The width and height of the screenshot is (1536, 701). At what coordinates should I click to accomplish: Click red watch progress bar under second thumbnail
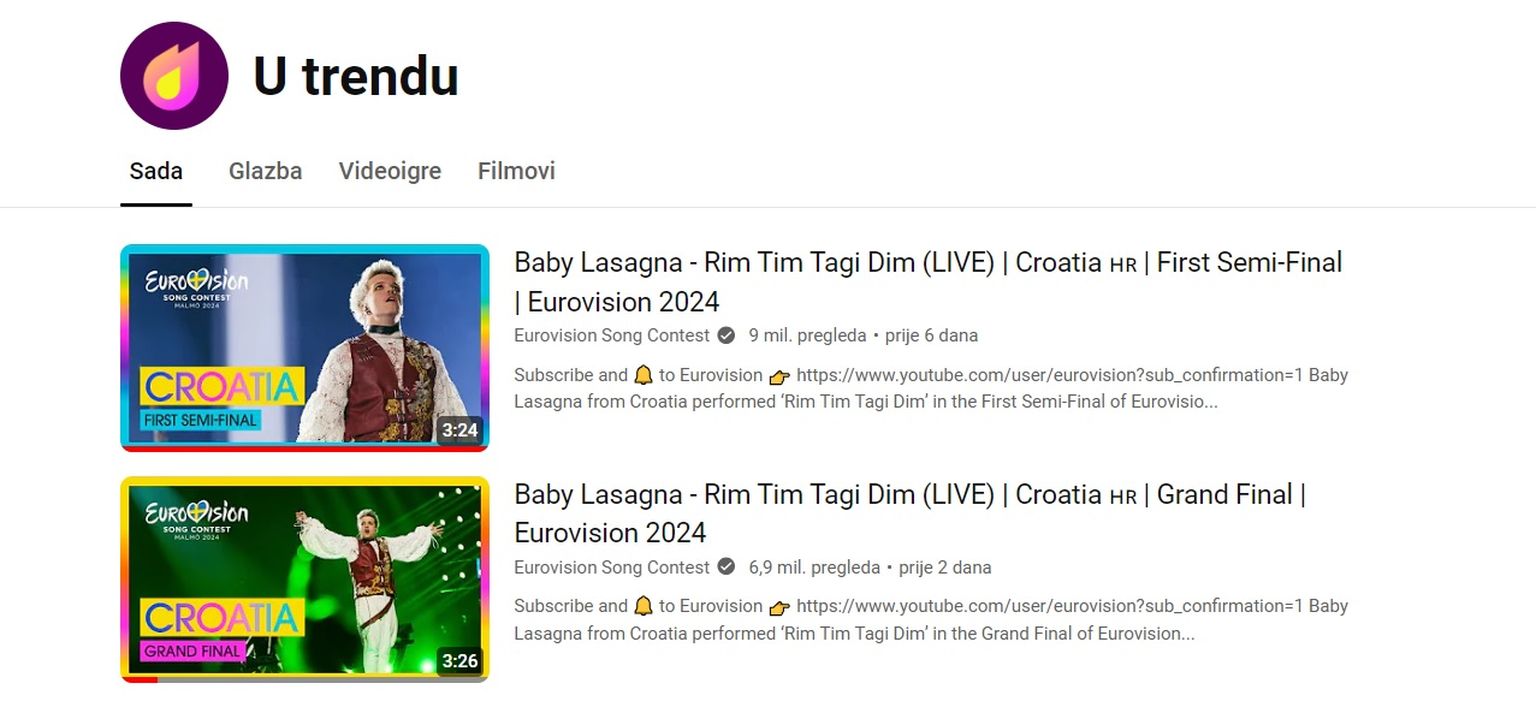[x=140, y=680]
